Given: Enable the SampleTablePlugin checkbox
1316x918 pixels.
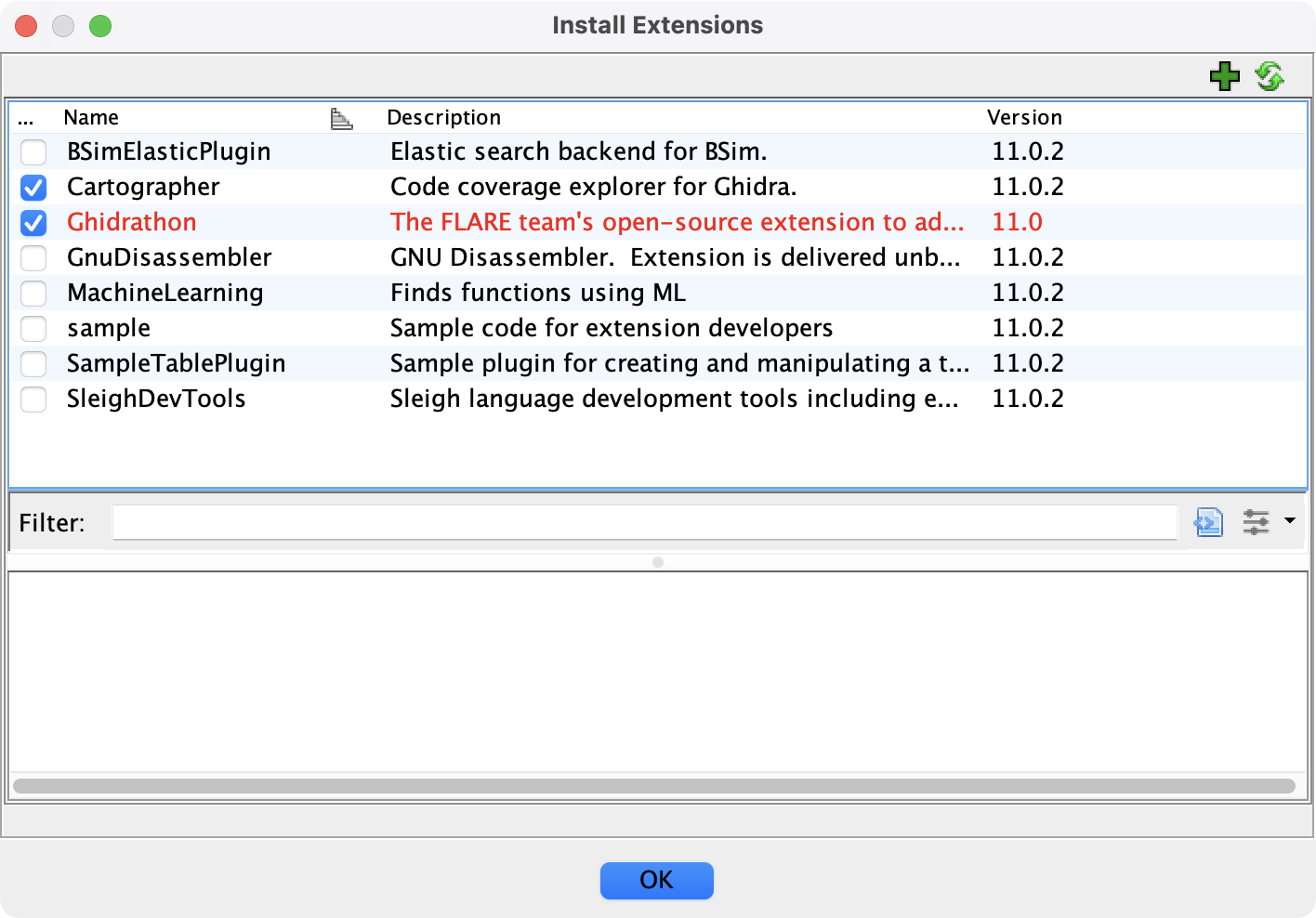Looking at the screenshot, I should tap(33, 364).
